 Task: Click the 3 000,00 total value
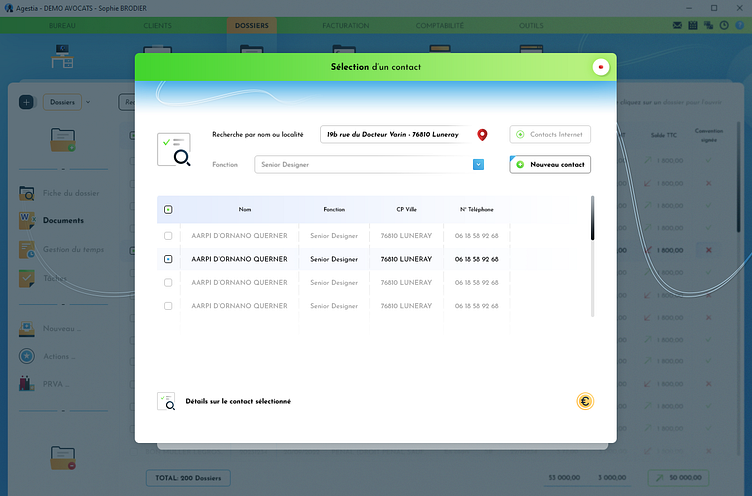(612, 478)
